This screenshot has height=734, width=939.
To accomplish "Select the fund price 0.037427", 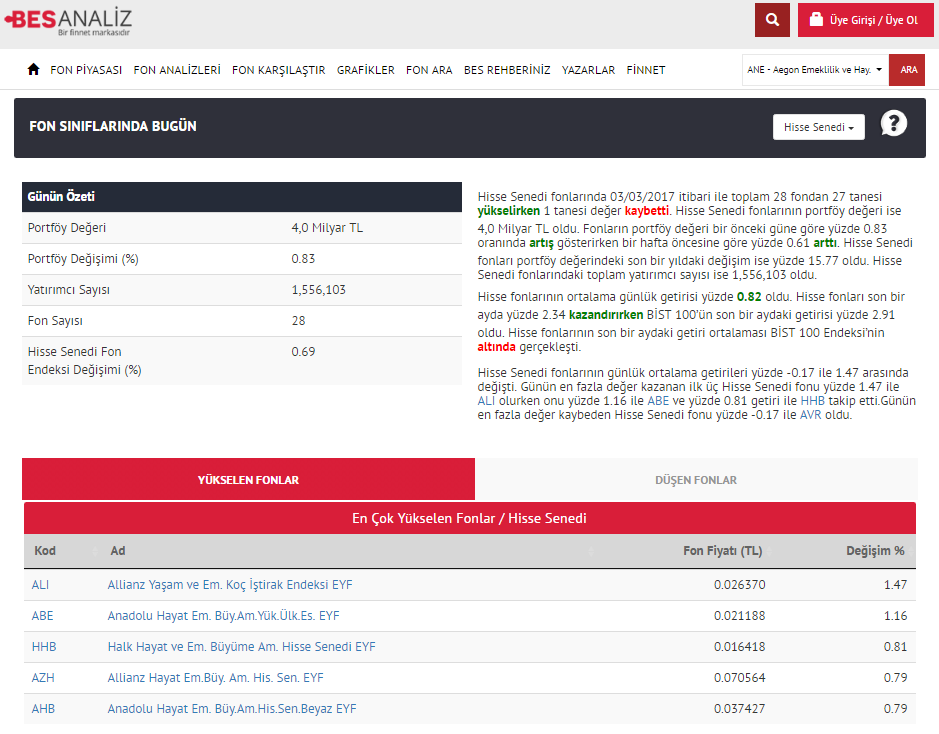I will click(x=740, y=709).
